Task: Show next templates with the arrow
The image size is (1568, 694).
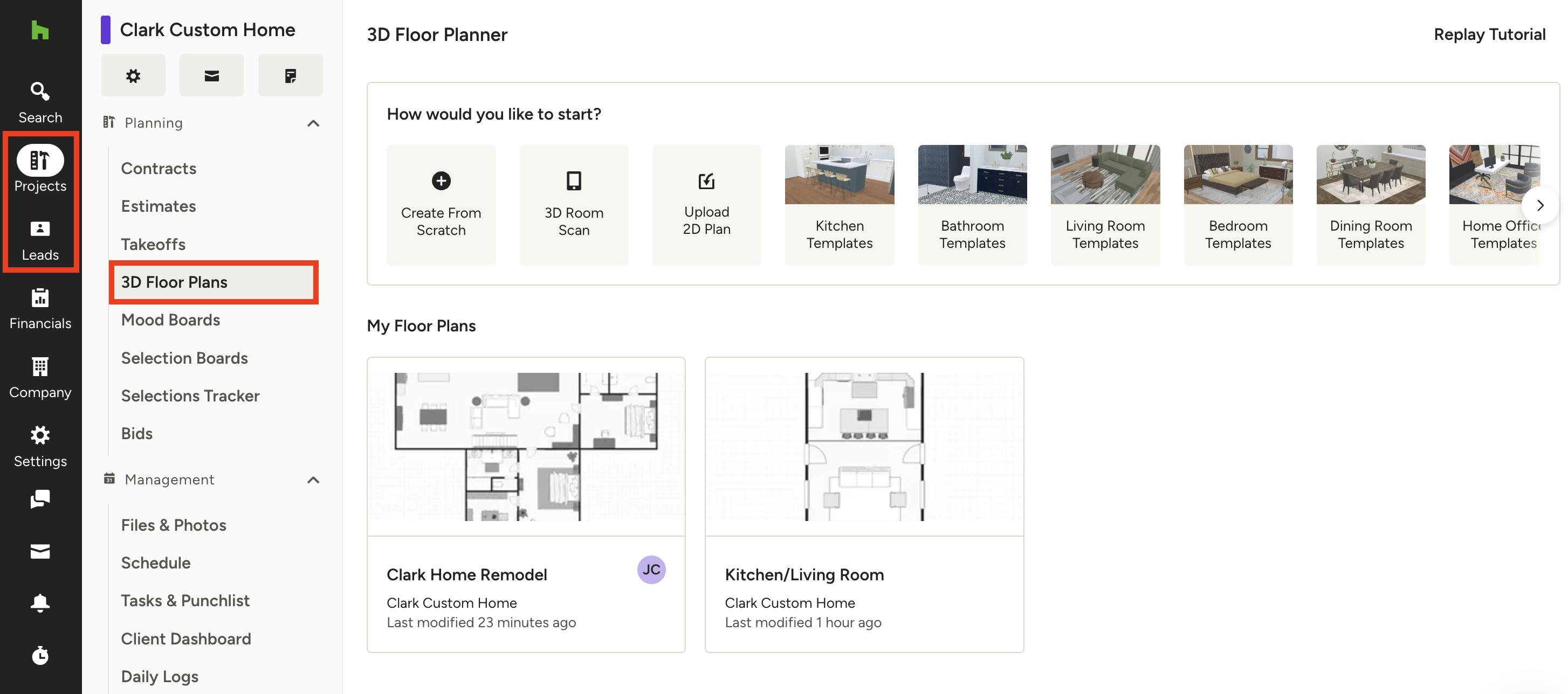Action: (x=1539, y=206)
